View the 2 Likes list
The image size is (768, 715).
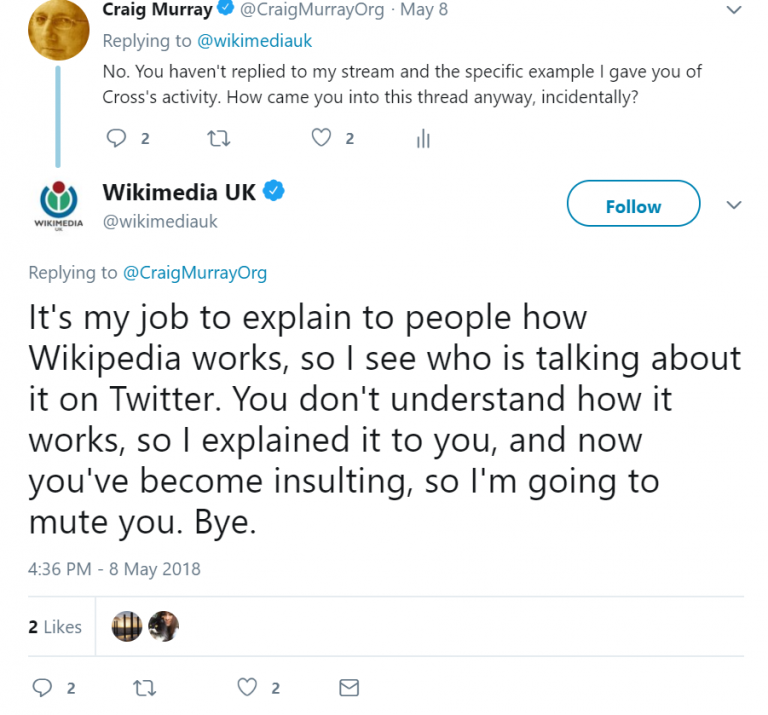point(55,627)
